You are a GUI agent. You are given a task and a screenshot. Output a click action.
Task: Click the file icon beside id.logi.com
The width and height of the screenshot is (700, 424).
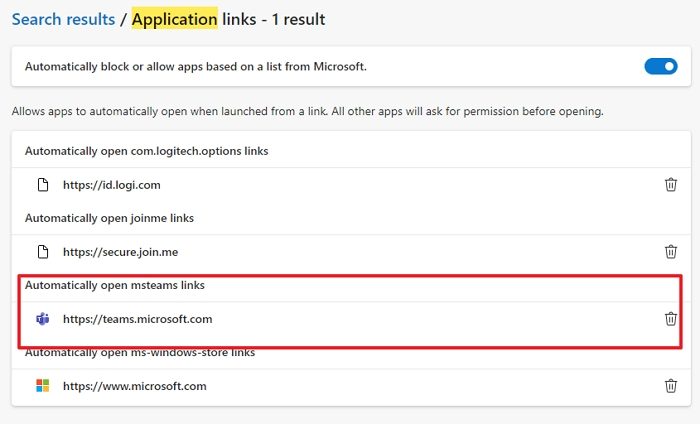pyautogui.click(x=42, y=185)
